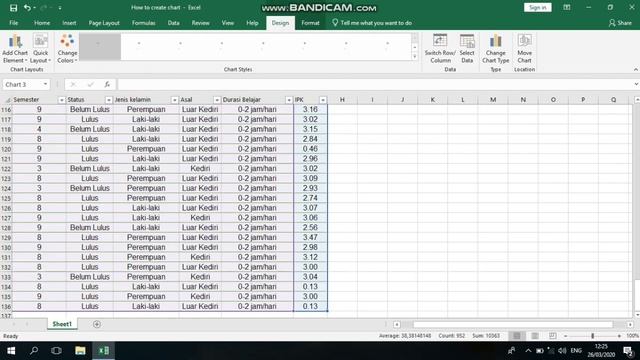Click the Sign in button
The height and width of the screenshot is (360, 640).
[538, 7]
